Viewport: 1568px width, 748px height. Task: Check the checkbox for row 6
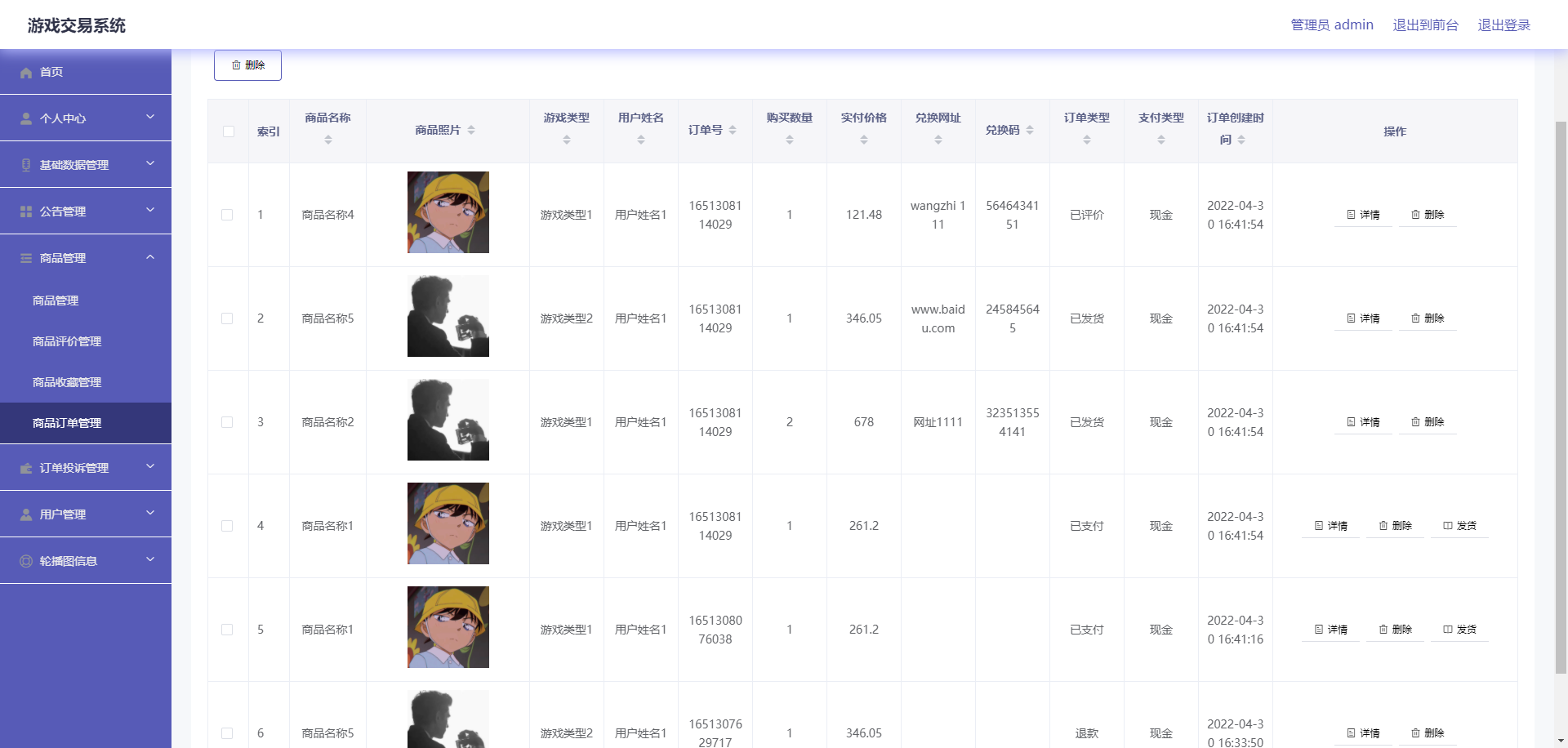[227, 733]
